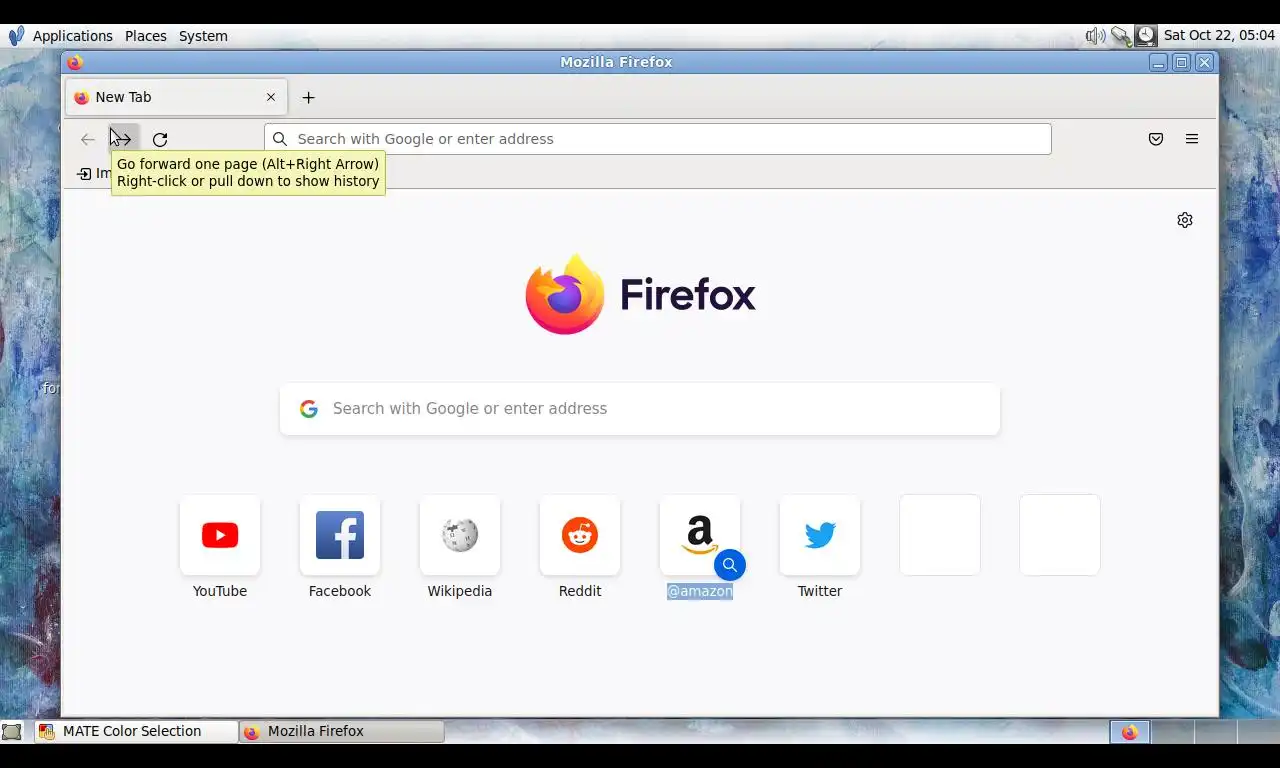Reload the current page
Viewport: 1280px width, 768px height.
pos(160,139)
